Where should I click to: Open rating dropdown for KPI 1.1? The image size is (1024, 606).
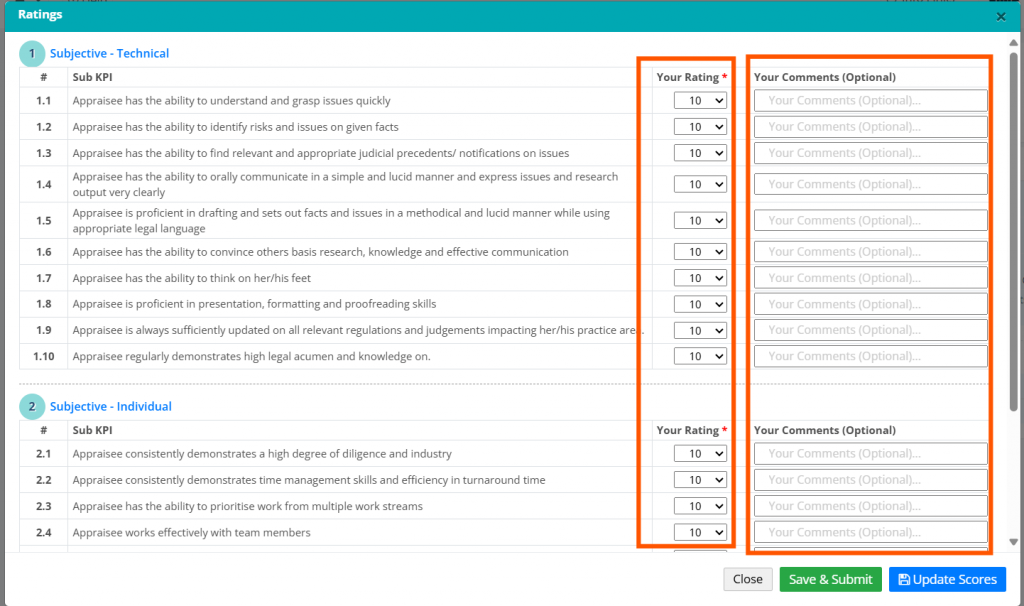pyautogui.click(x=700, y=101)
